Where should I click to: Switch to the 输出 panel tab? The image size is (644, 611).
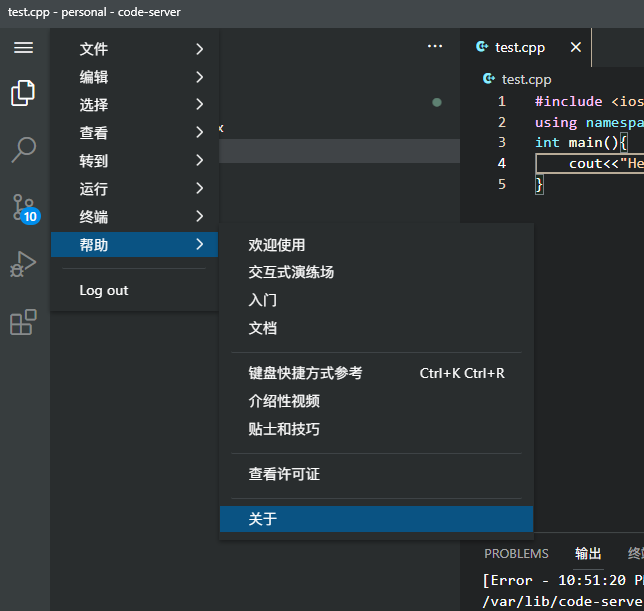[x=588, y=553]
